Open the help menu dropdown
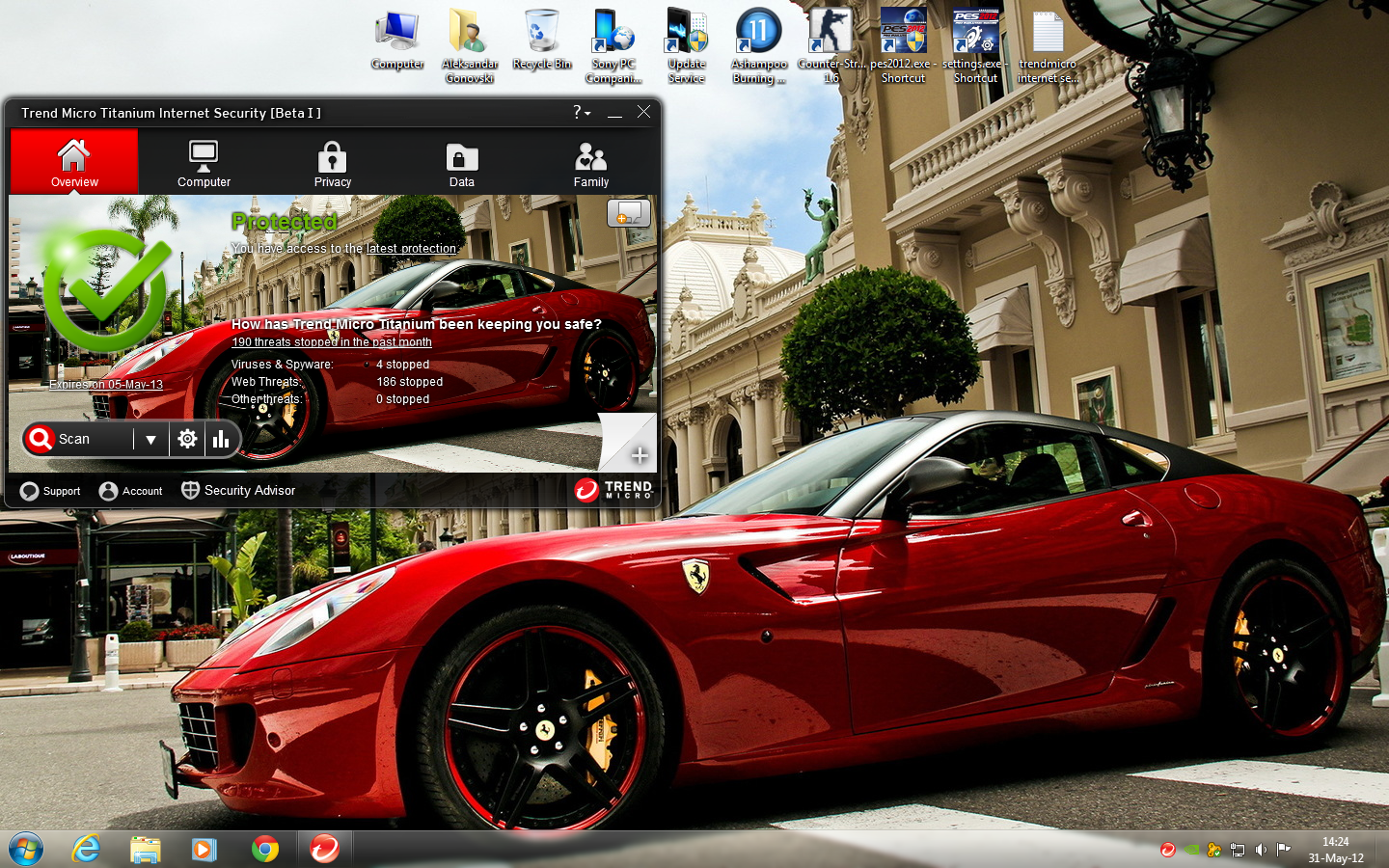 582,112
